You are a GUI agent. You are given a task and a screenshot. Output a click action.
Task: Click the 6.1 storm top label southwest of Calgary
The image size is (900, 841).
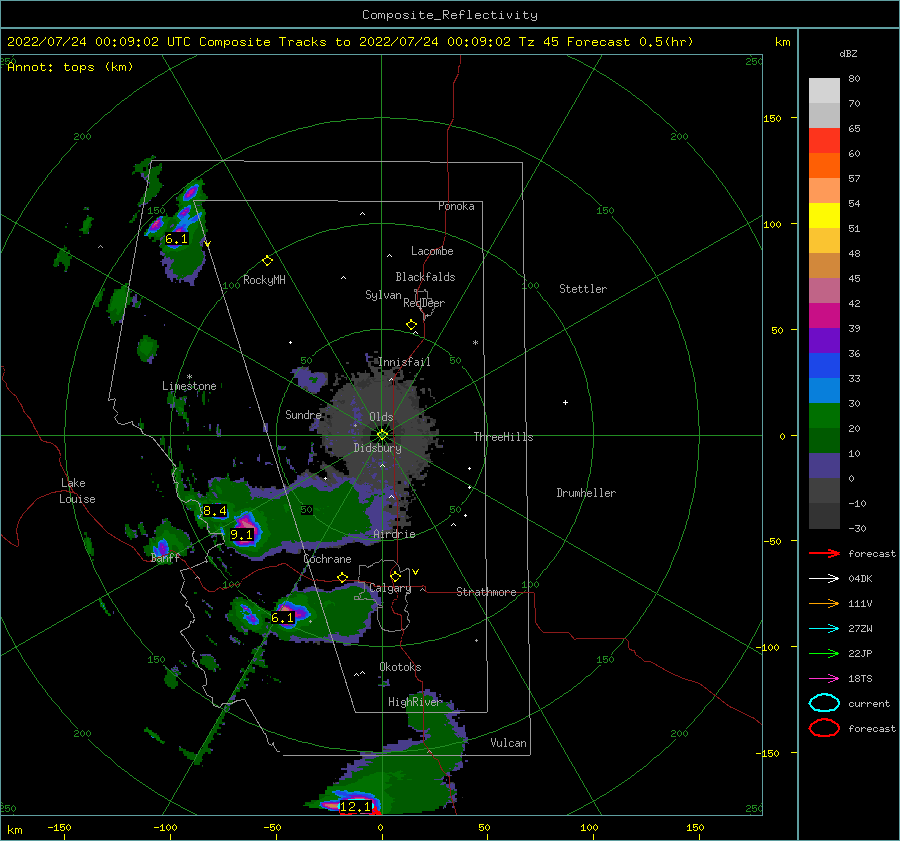(282, 618)
